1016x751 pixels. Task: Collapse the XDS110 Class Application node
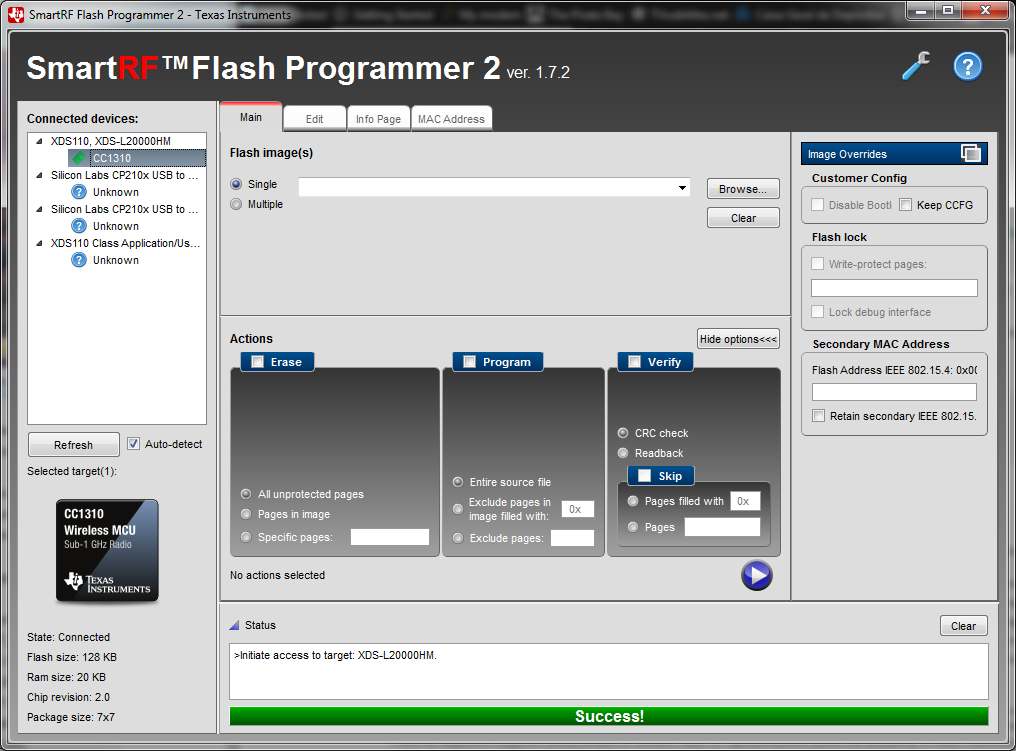(40, 243)
